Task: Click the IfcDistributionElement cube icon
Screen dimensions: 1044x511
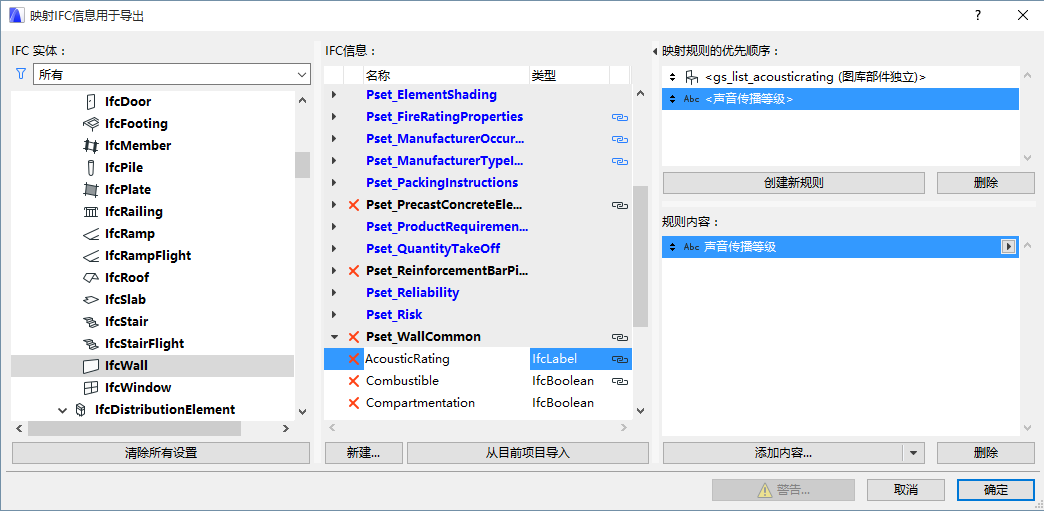Action: pyautogui.click(x=81, y=410)
